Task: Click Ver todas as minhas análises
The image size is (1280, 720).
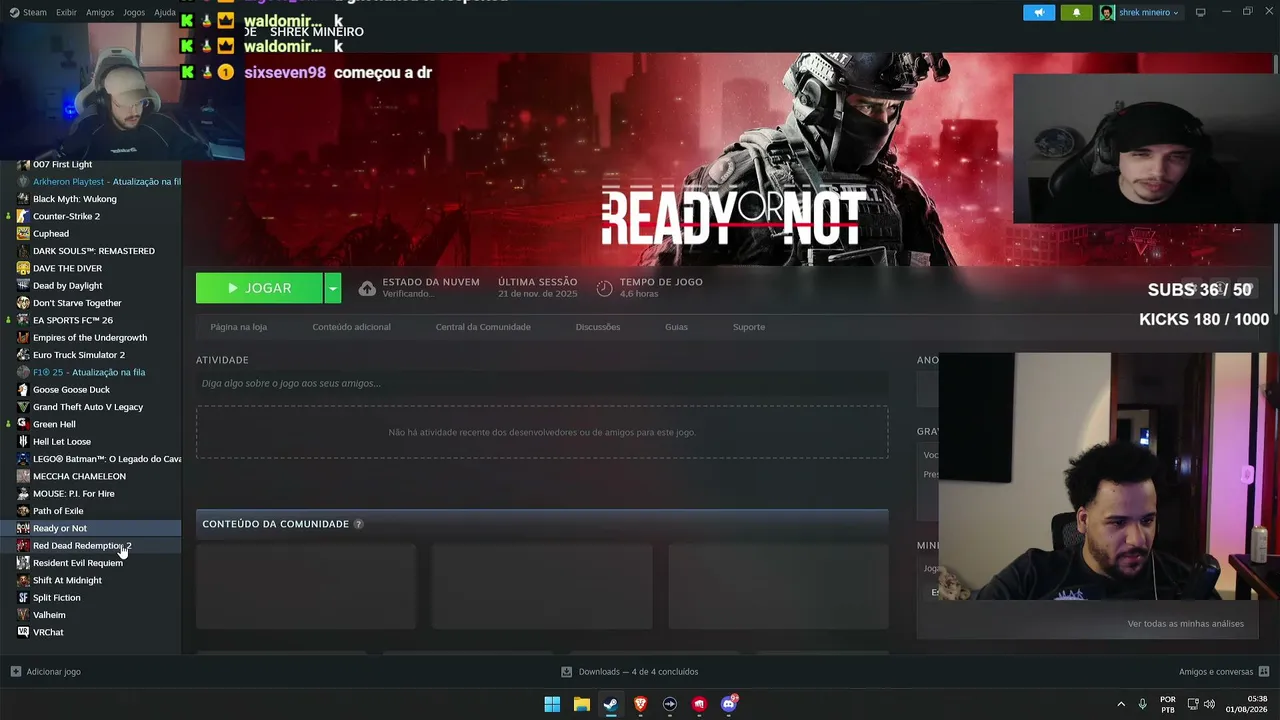Action: tap(1186, 624)
